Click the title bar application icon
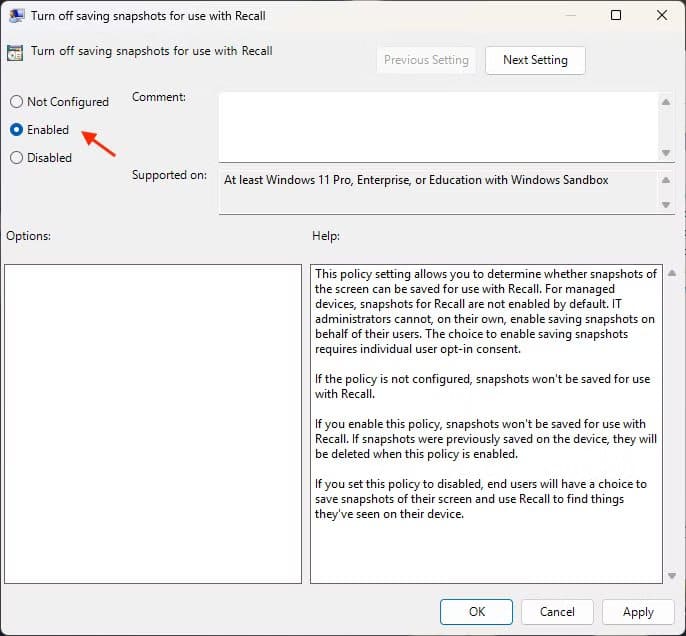Screen dimensions: 686x636 click(x=16, y=16)
